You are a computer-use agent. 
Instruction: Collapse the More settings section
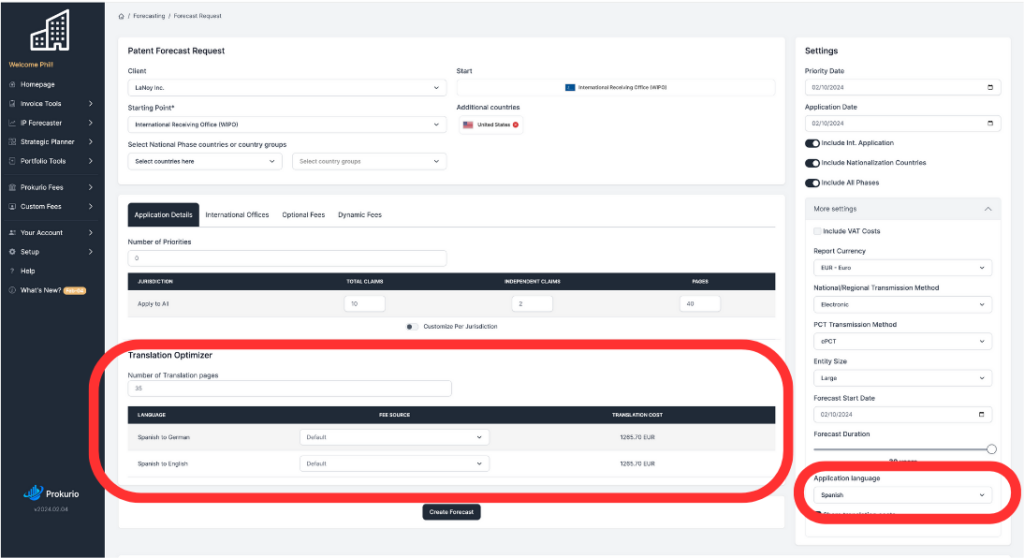click(x=987, y=209)
